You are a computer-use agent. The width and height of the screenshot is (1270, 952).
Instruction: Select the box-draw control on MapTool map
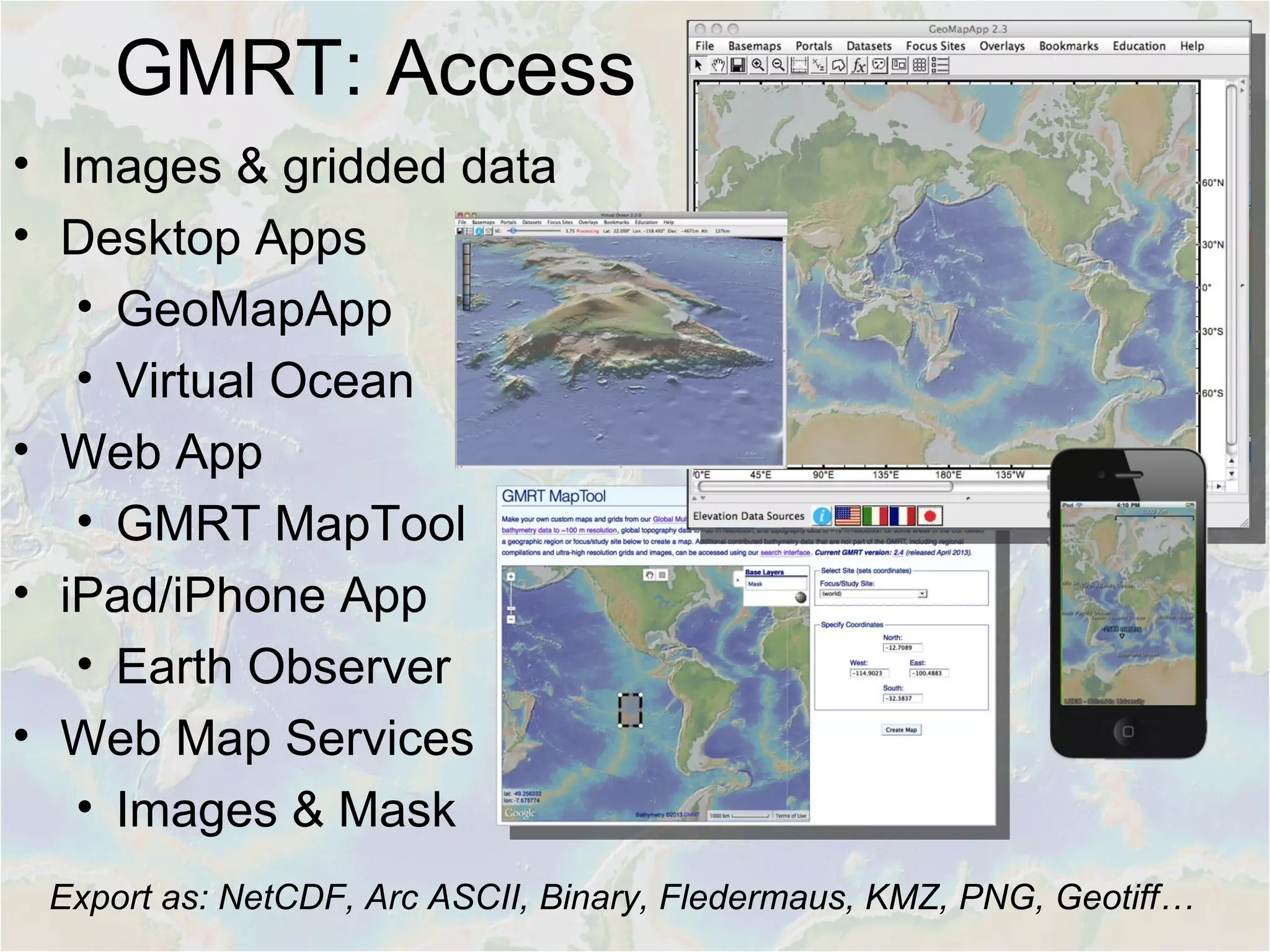tap(662, 575)
